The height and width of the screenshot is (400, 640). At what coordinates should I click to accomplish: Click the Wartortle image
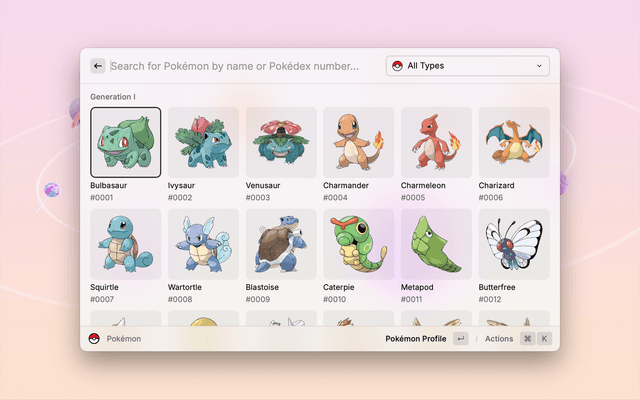point(203,244)
